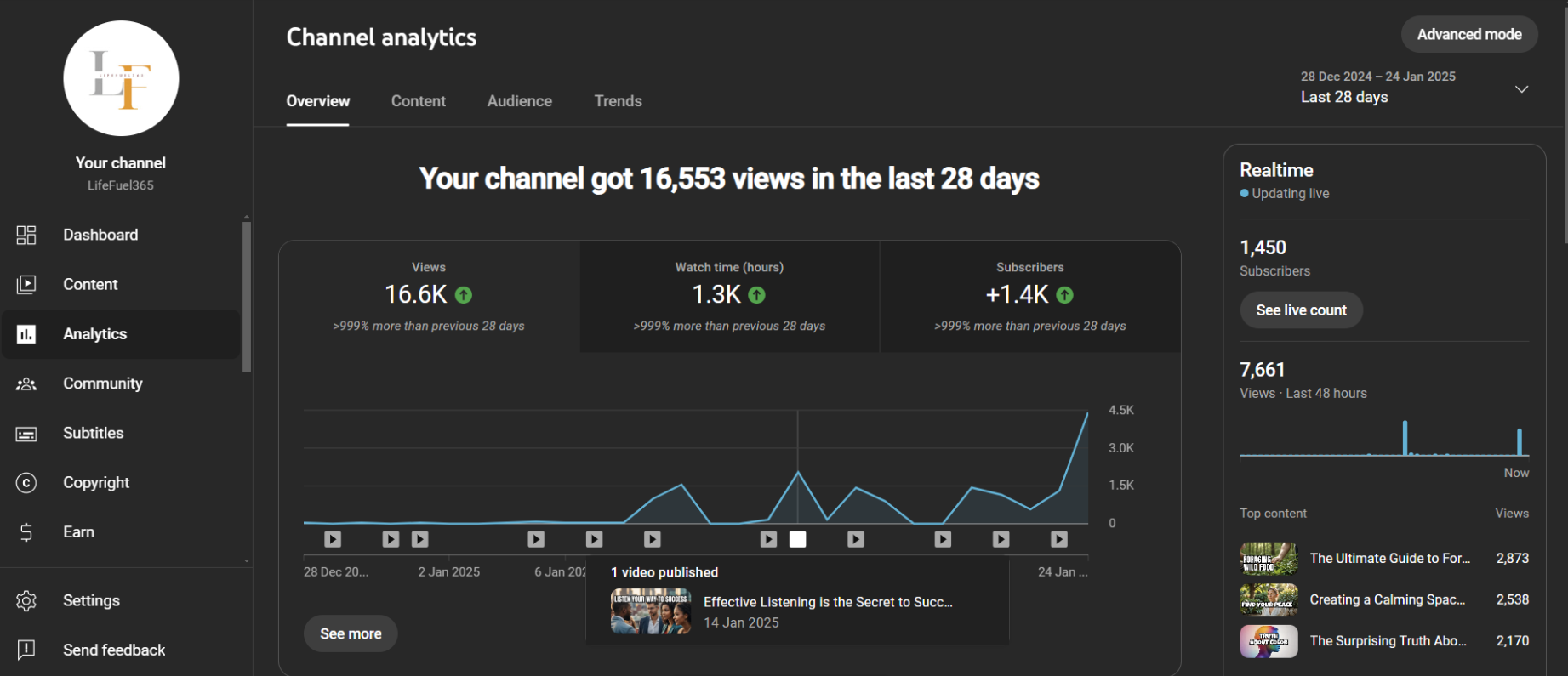1568x676 pixels.
Task: Select the Watch time (hours) metric card
Action: (x=729, y=296)
